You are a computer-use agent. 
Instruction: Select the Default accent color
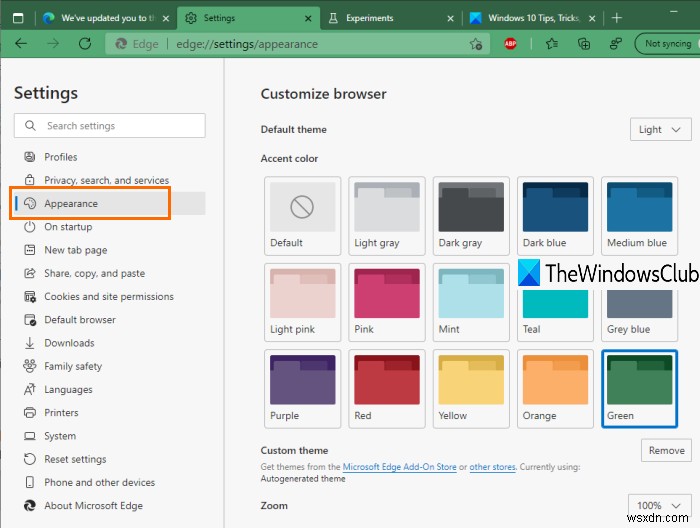pyautogui.click(x=302, y=216)
